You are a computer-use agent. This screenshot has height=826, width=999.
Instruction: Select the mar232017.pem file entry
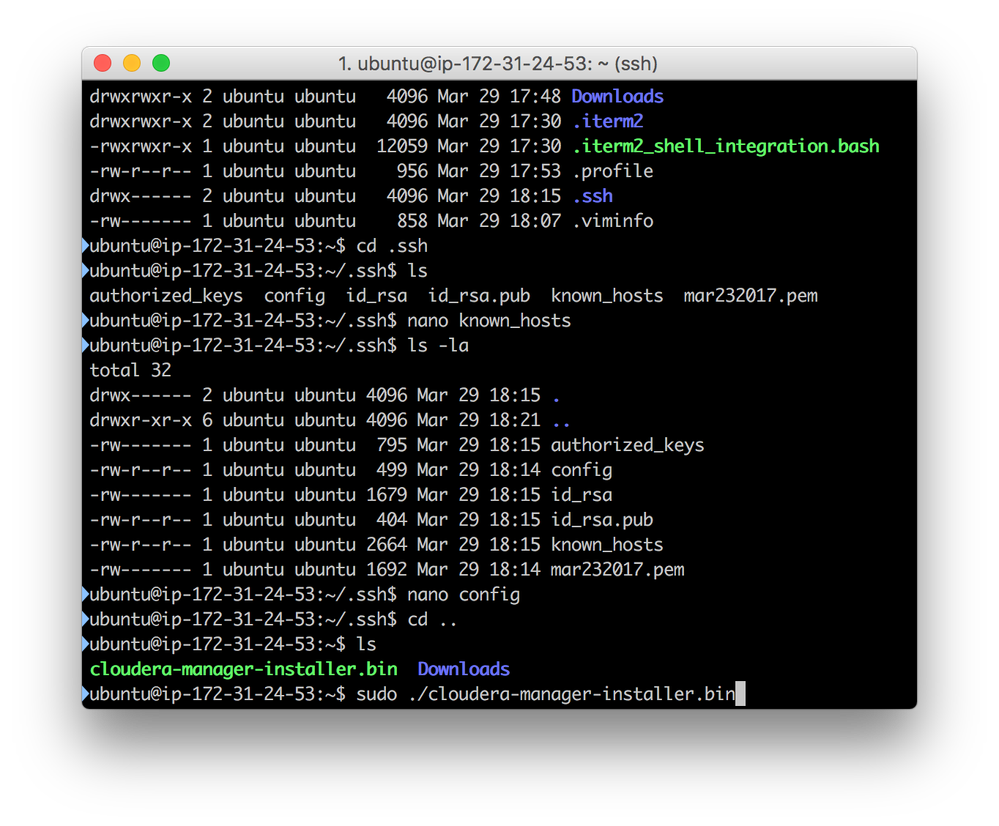pyautogui.click(x=750, y=295)
